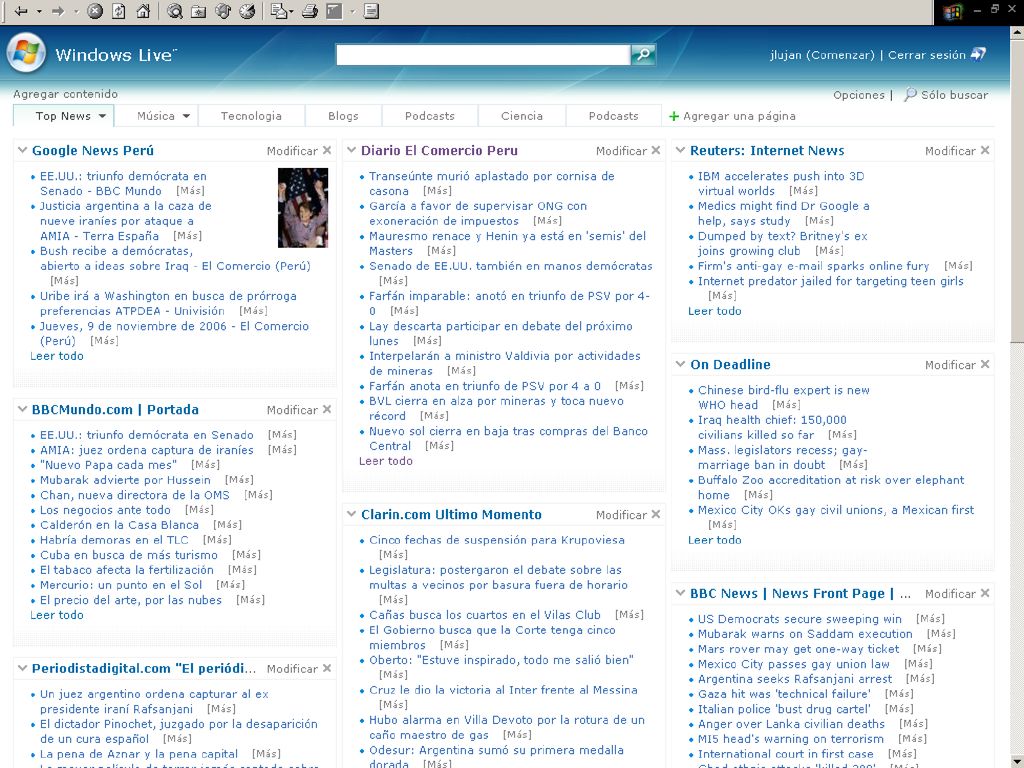Collapse the Diario El Comercio Peru module
The image size is (1024, 768).
click(x=351, y=150)
